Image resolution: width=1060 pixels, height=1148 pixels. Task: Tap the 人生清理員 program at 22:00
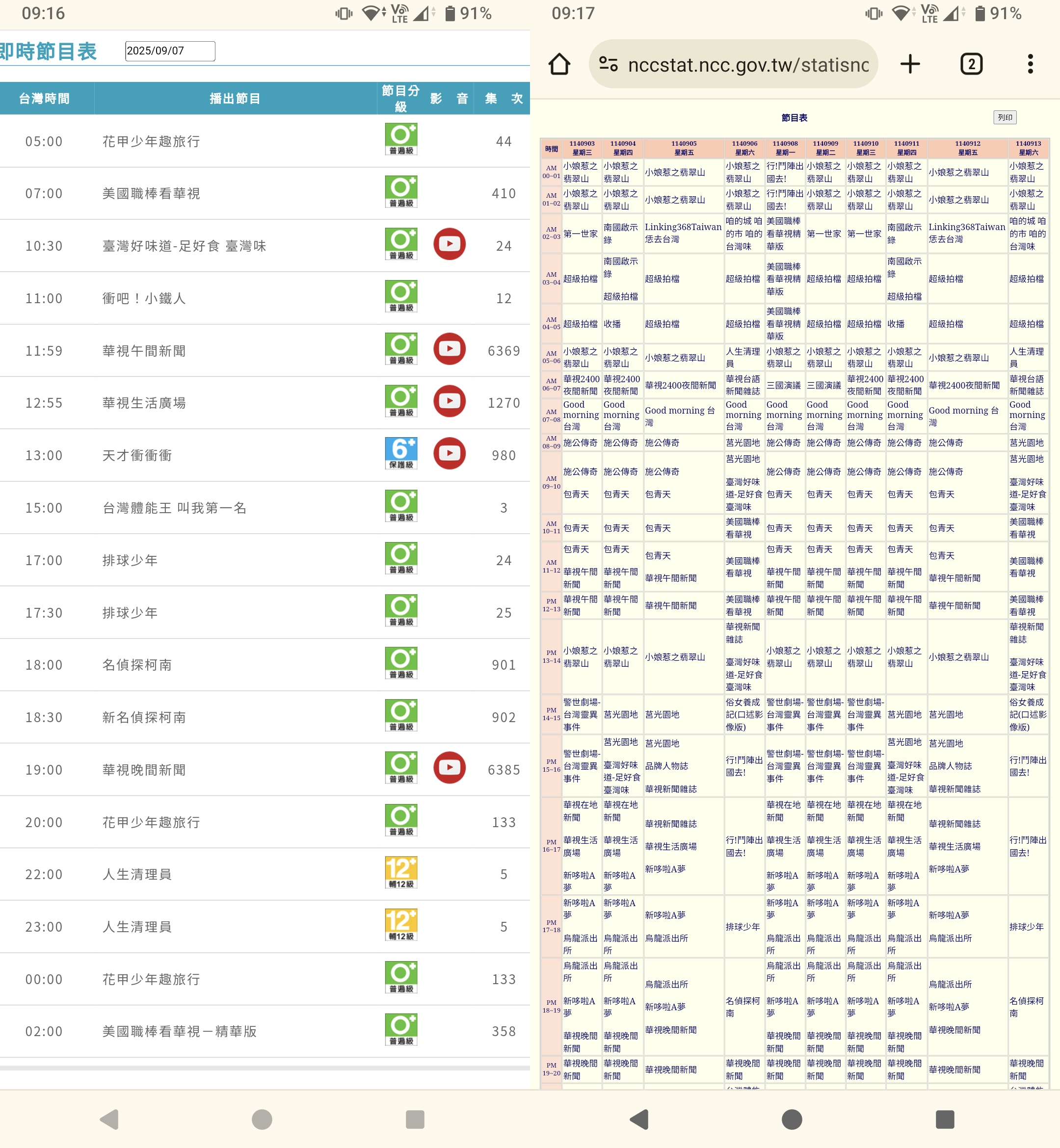(137, 874)
